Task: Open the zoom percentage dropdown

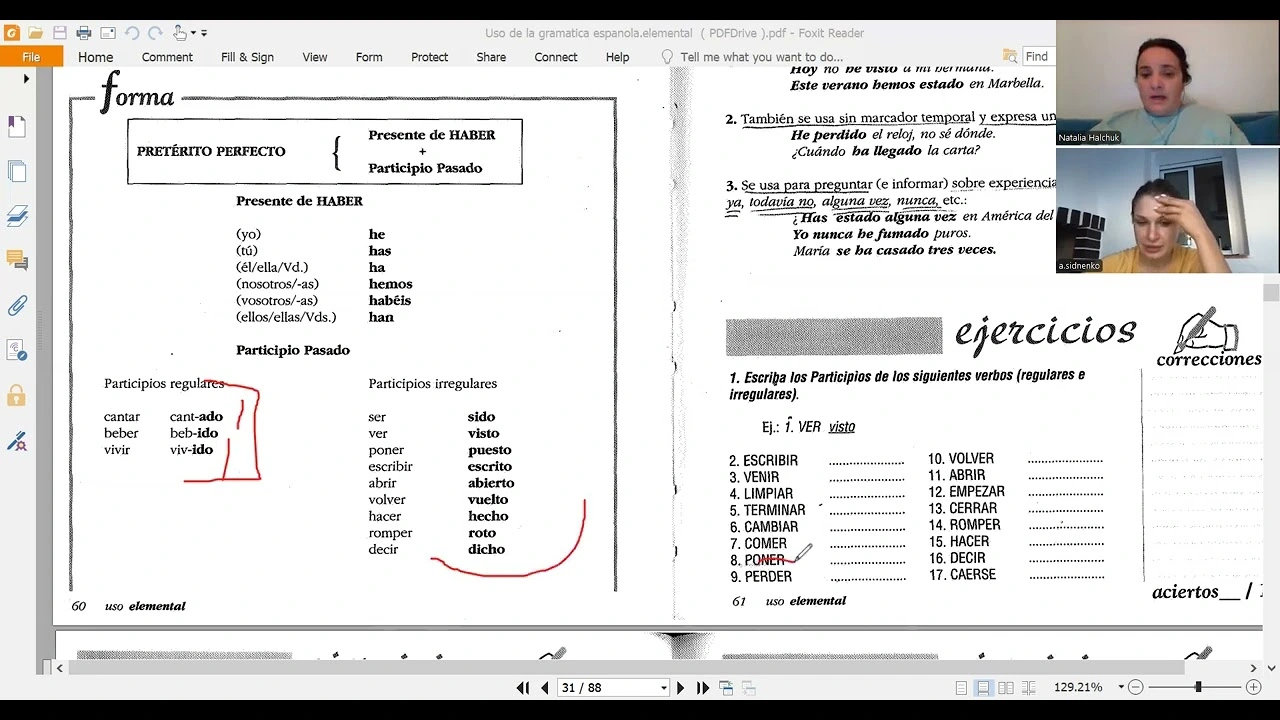Action: point(1121,688)
